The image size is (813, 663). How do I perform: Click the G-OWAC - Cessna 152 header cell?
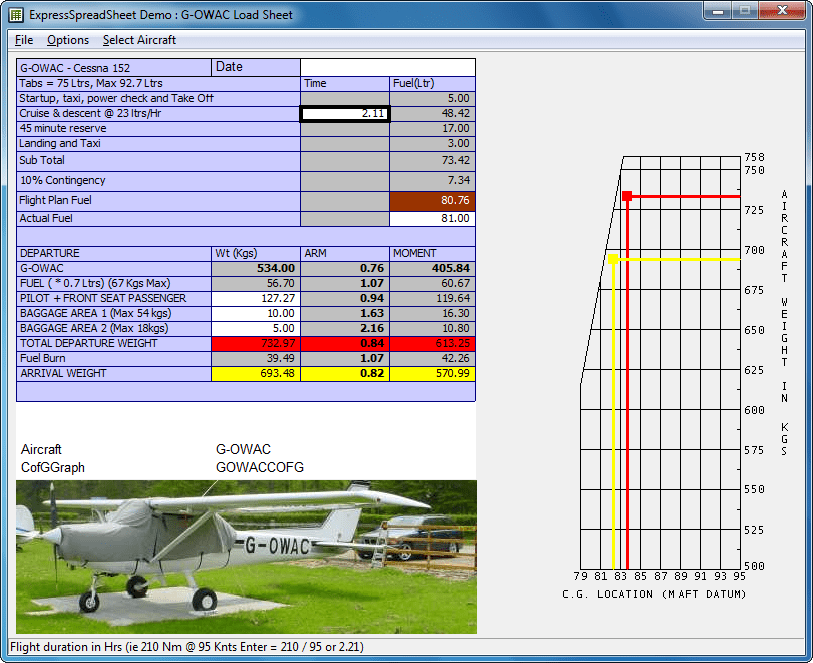point(114,67)
